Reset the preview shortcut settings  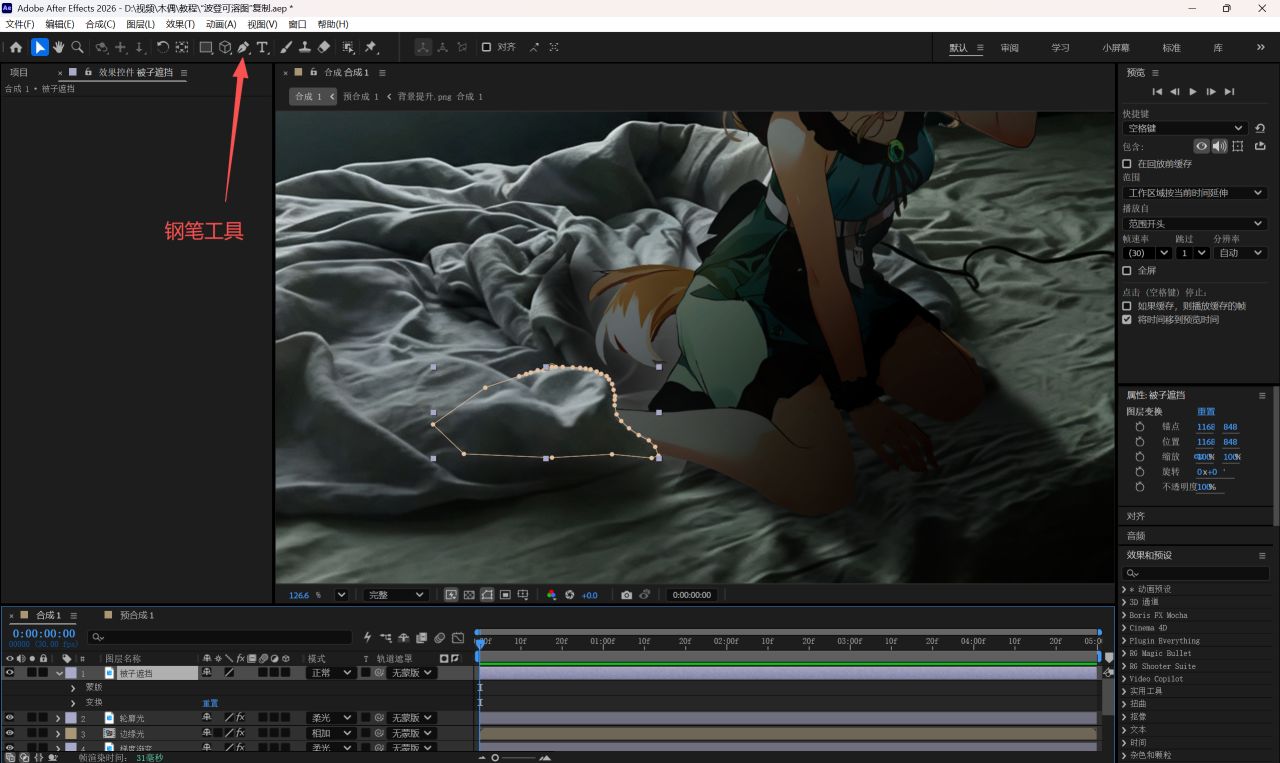point(1259,128)
